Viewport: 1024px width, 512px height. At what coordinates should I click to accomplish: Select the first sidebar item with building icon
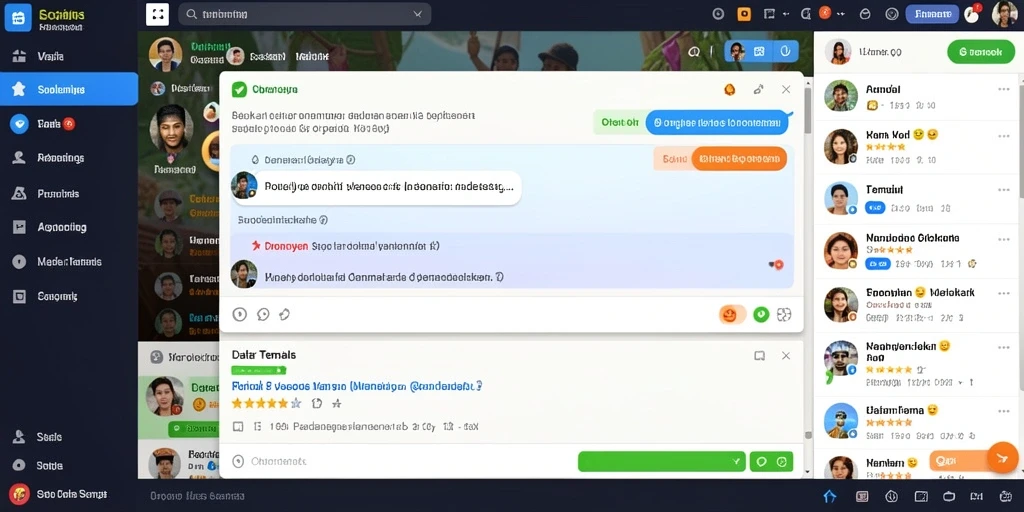click(69, 56)
